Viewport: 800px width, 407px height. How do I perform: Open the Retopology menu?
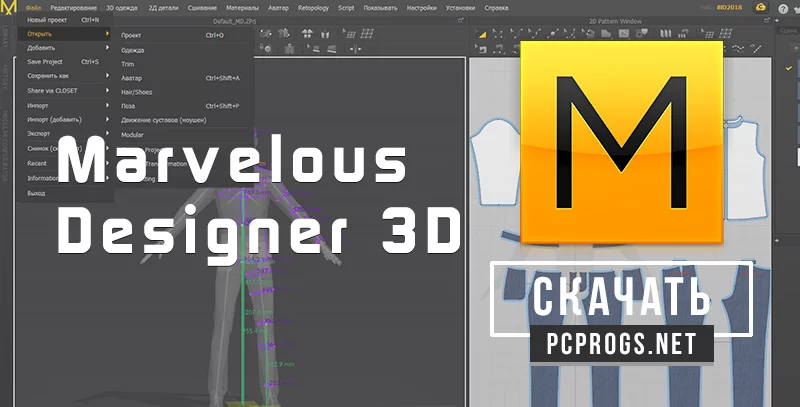313,8
